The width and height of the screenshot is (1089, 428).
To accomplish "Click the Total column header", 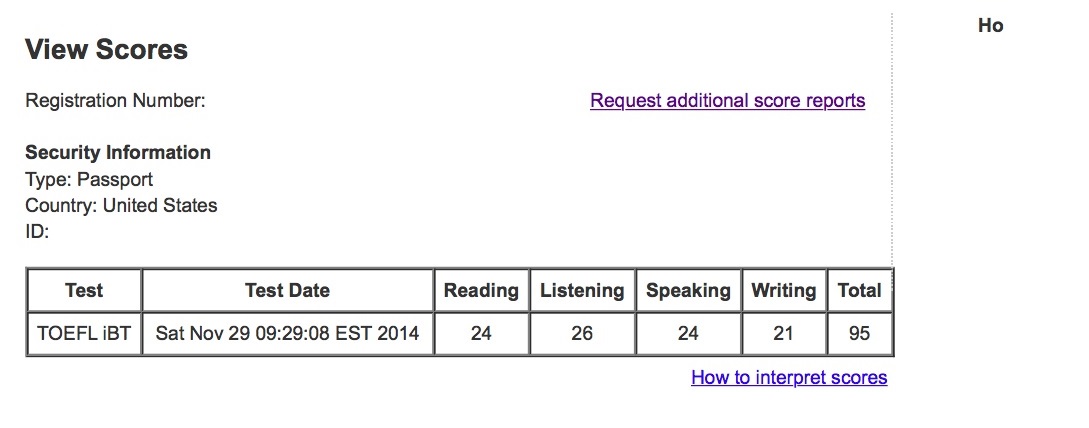I will pyautogui.click(x=859, y=290).
